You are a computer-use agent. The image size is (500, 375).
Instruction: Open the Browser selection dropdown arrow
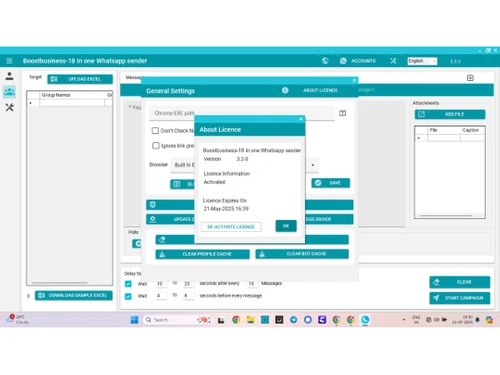click(313, 165)
